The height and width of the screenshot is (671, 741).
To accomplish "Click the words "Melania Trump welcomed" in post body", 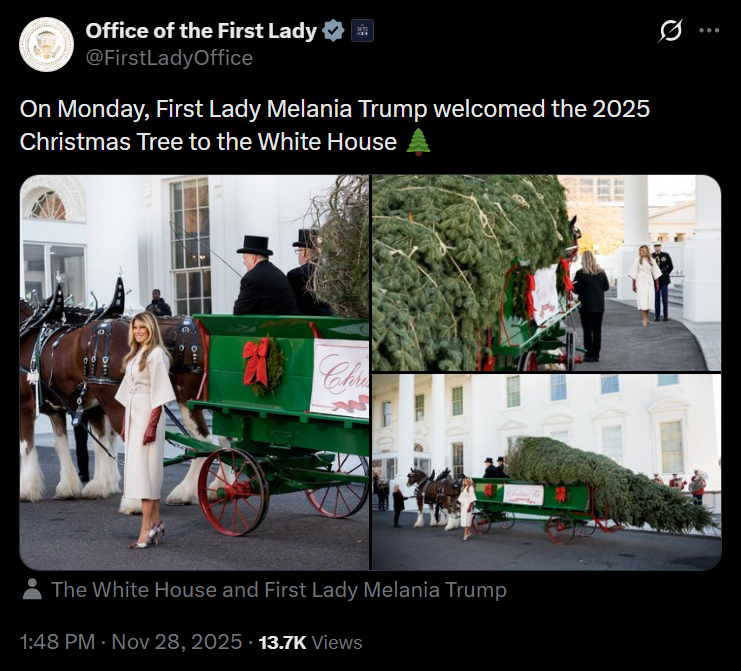I will click(x=347, y=109).
